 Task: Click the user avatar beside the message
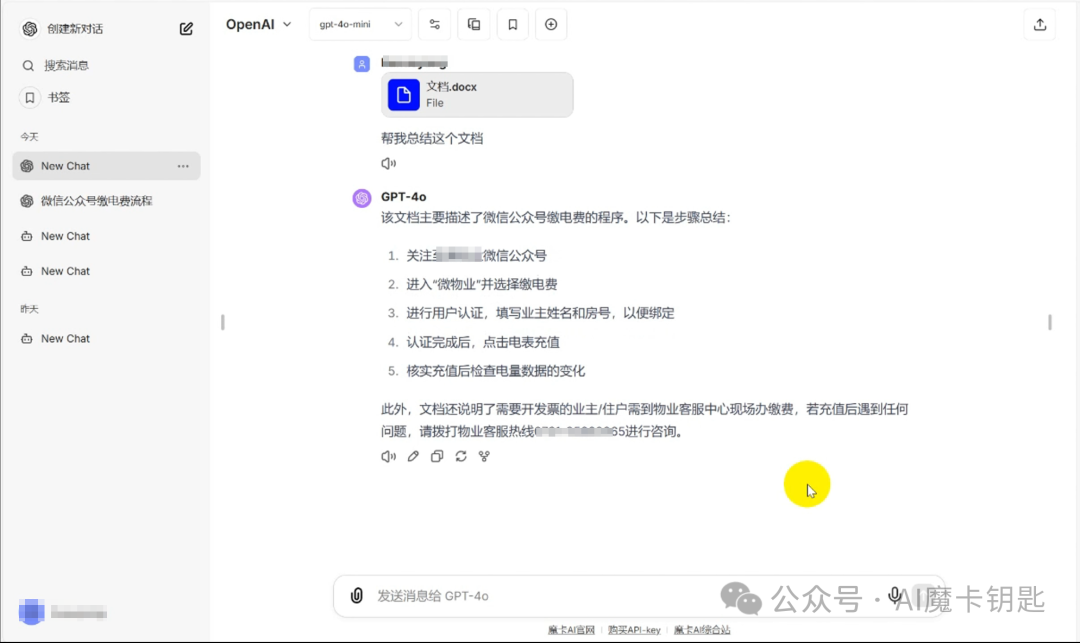tap(362, 64)
